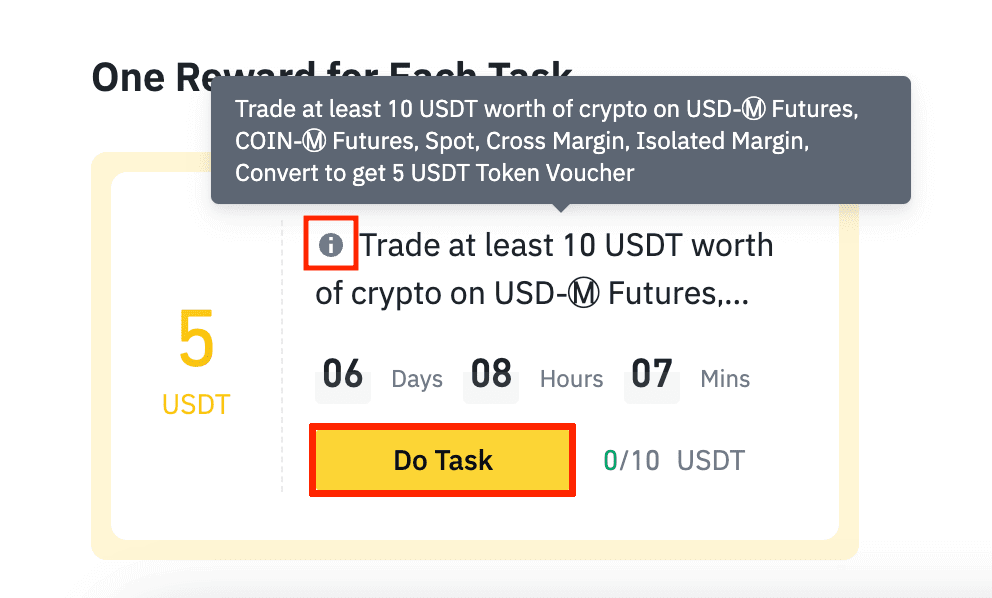Click the Mins countdown label
The height and width of the screenshot is (598, 992).
pos(725,379)
